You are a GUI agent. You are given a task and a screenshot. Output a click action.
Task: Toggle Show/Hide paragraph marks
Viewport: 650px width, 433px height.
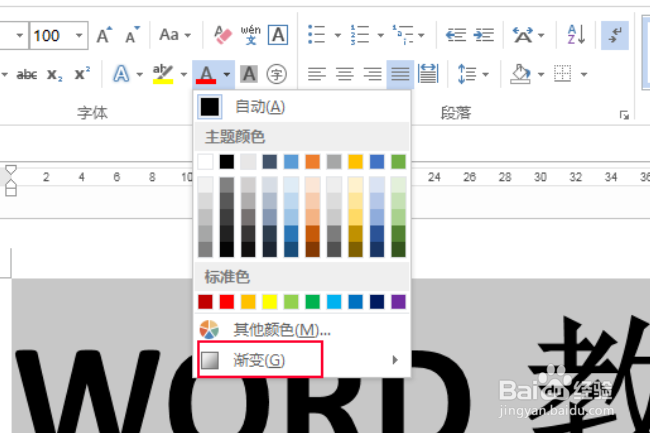click(615, 35)
